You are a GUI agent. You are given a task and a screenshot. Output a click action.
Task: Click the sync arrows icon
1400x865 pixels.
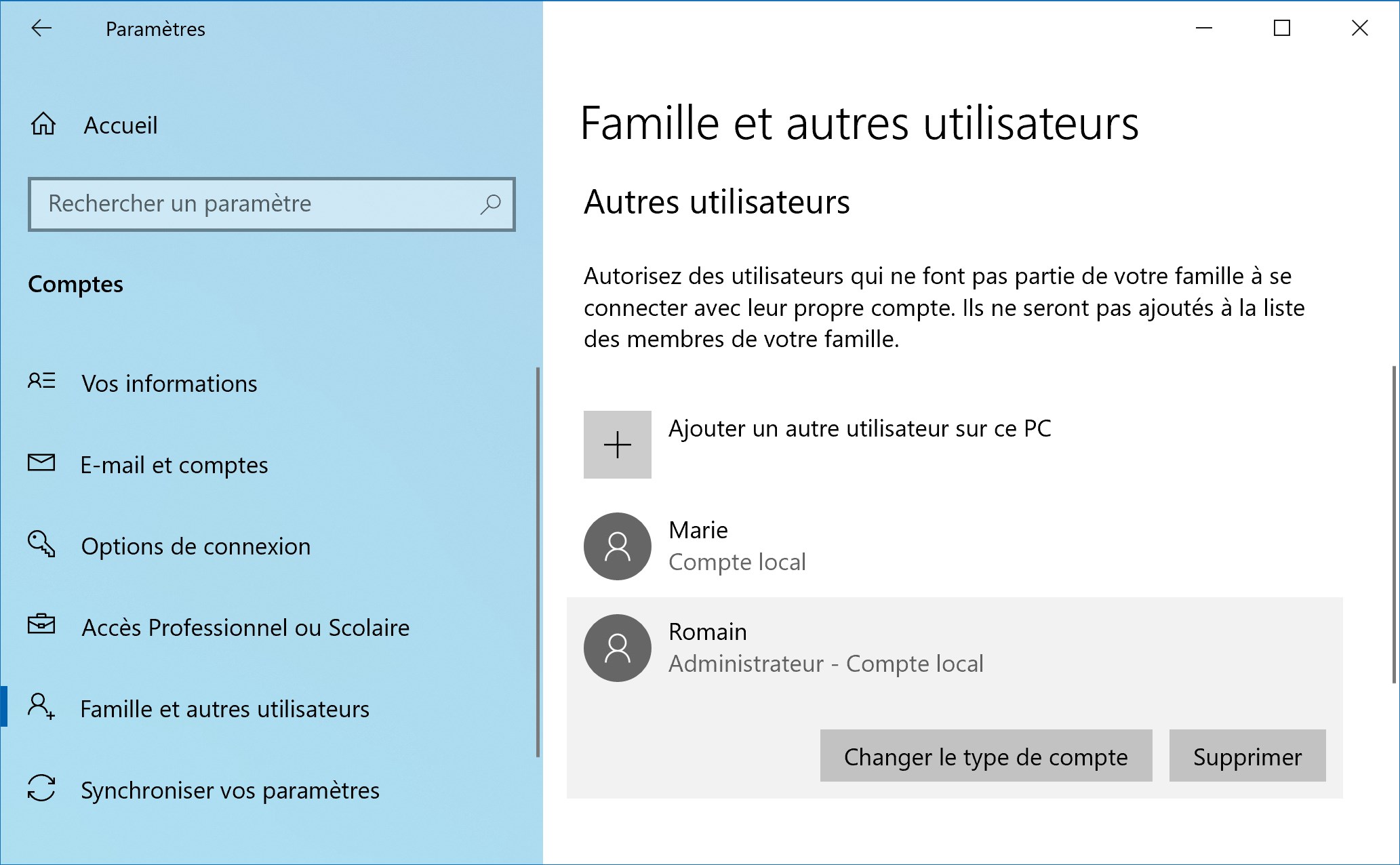pos(41,788)
